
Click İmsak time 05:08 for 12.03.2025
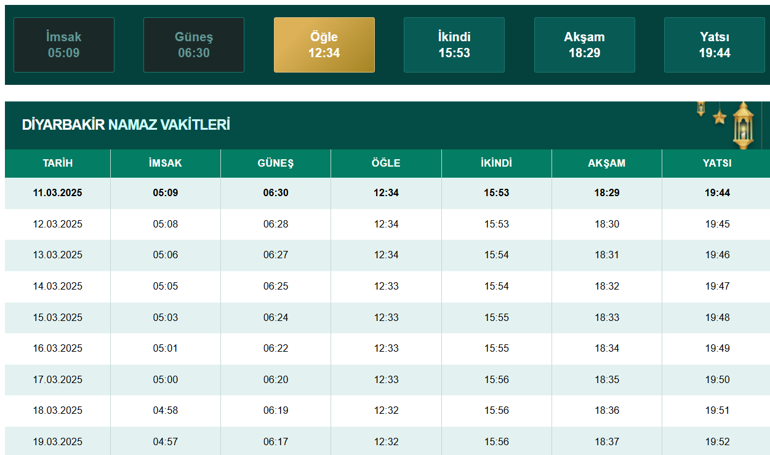(165, 224)
